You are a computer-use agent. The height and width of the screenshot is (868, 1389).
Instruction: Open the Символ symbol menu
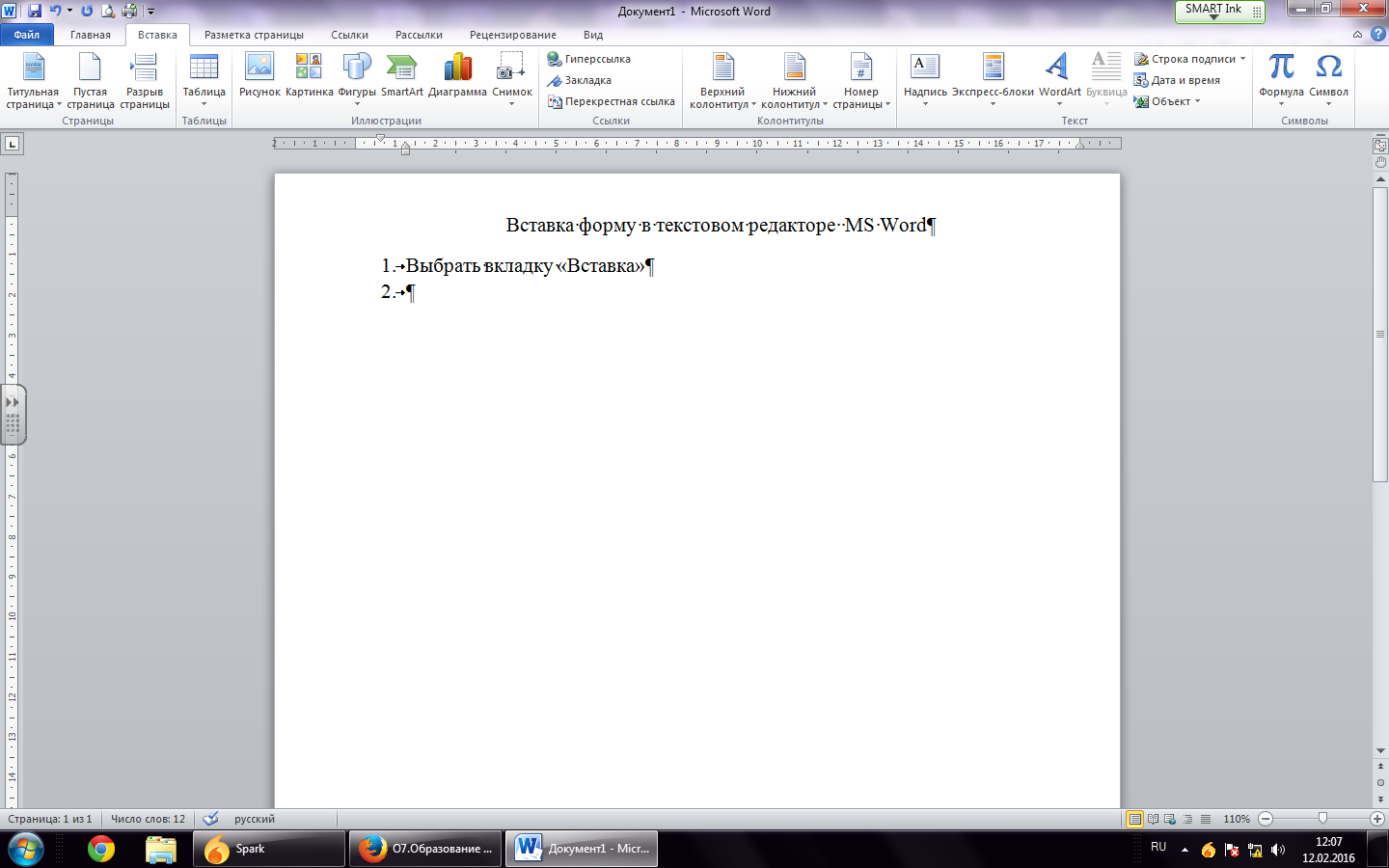pos(1328,81)
